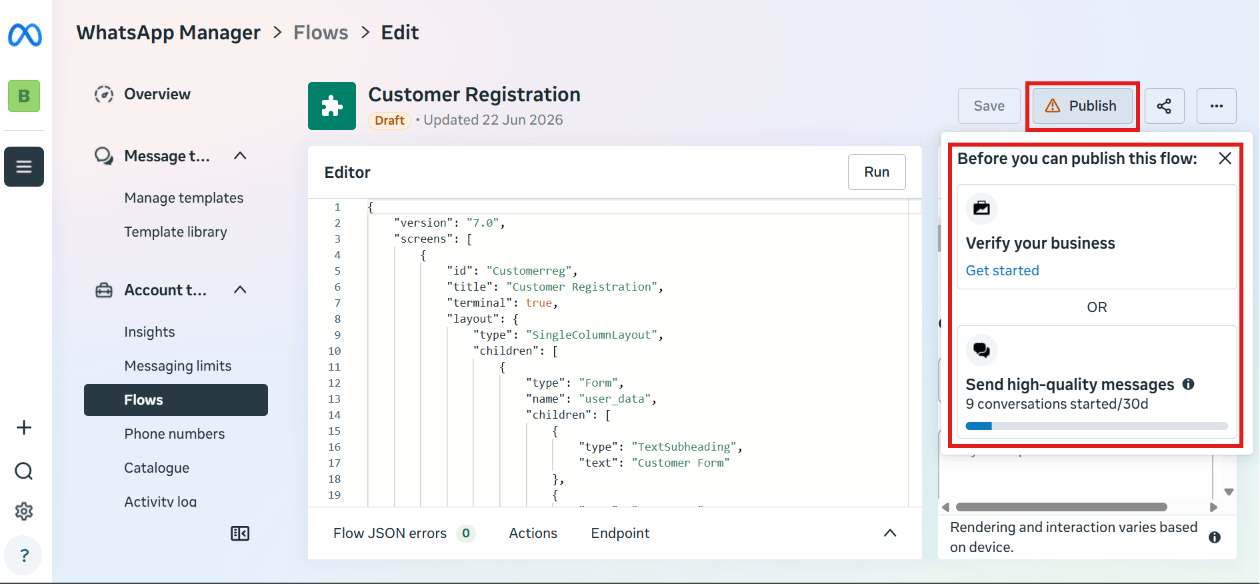
Task: Click the Editor panel heading
Action: click(347, 172)
